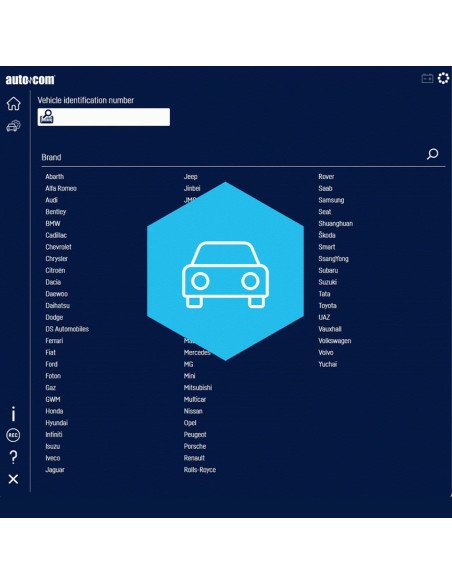Click the autocom logo
452x584 pixels.
coord(30,79)
